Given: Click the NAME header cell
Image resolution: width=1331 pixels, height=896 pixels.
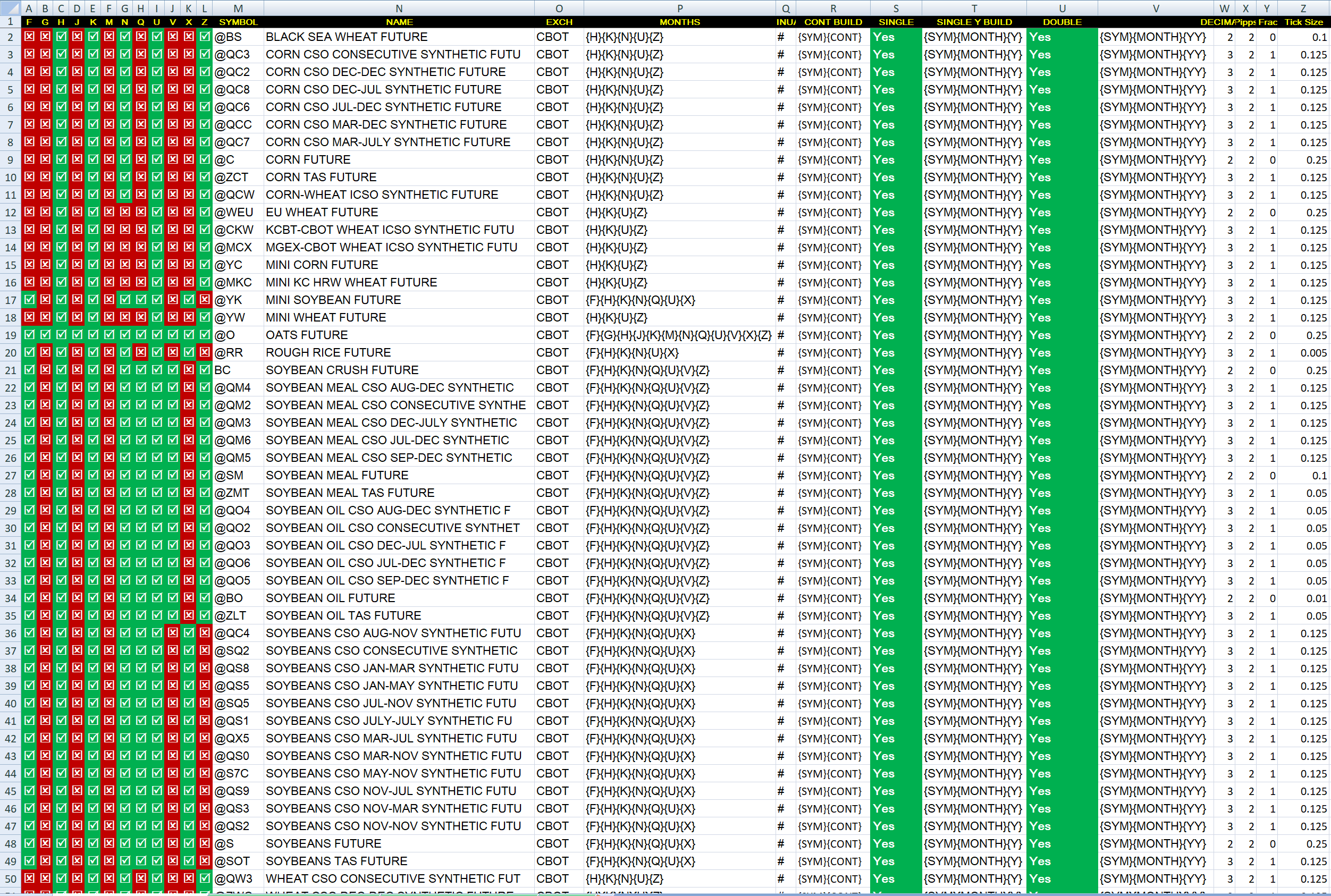Looking at the screenshot, I should click(x=399, y=22).
